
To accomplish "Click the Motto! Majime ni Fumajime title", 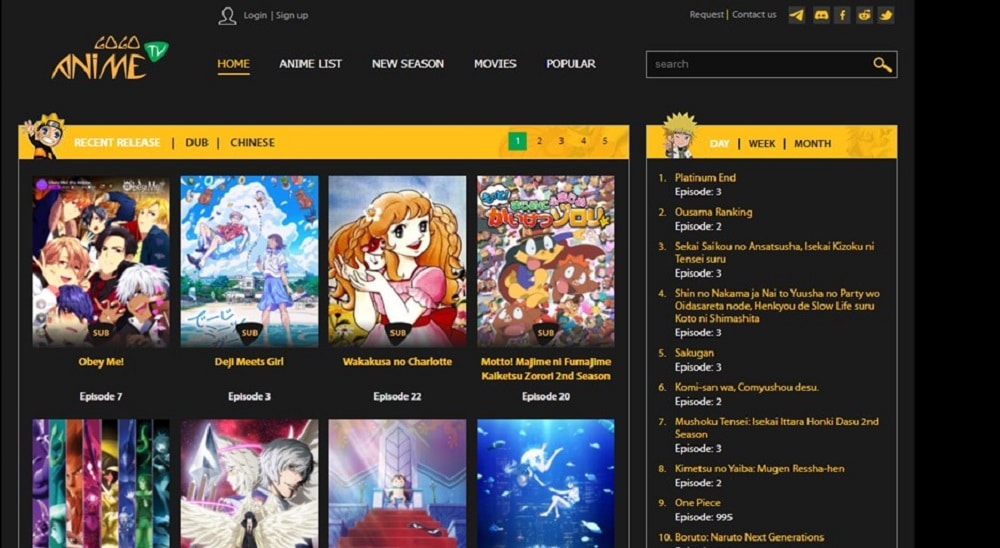I will 546,369.
